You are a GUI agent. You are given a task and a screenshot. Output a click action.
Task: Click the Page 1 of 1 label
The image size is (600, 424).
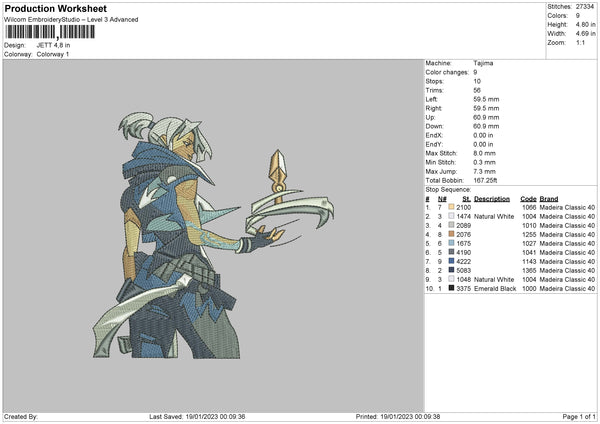579,416
